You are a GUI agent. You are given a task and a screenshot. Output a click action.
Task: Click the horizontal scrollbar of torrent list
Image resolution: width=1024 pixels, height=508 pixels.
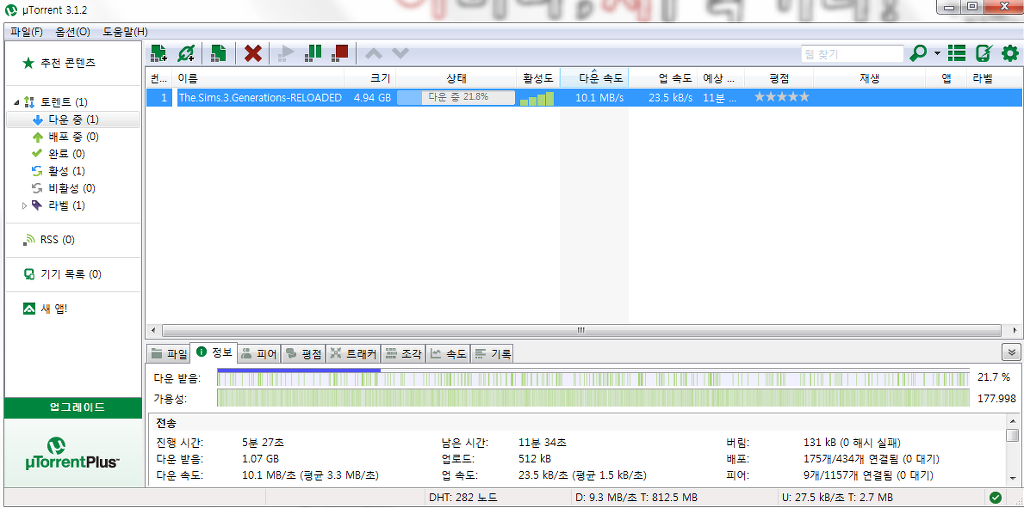[x=581, y=330]
